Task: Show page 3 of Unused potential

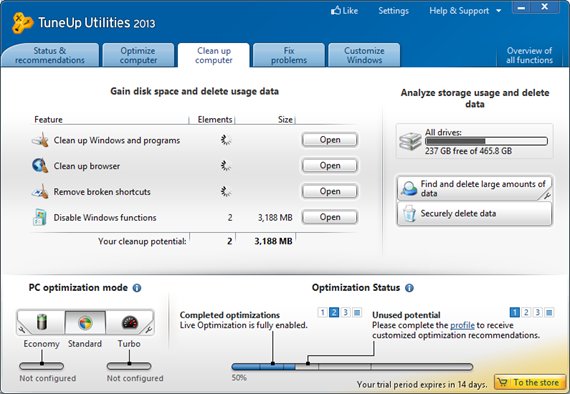Action: point(538,312)
